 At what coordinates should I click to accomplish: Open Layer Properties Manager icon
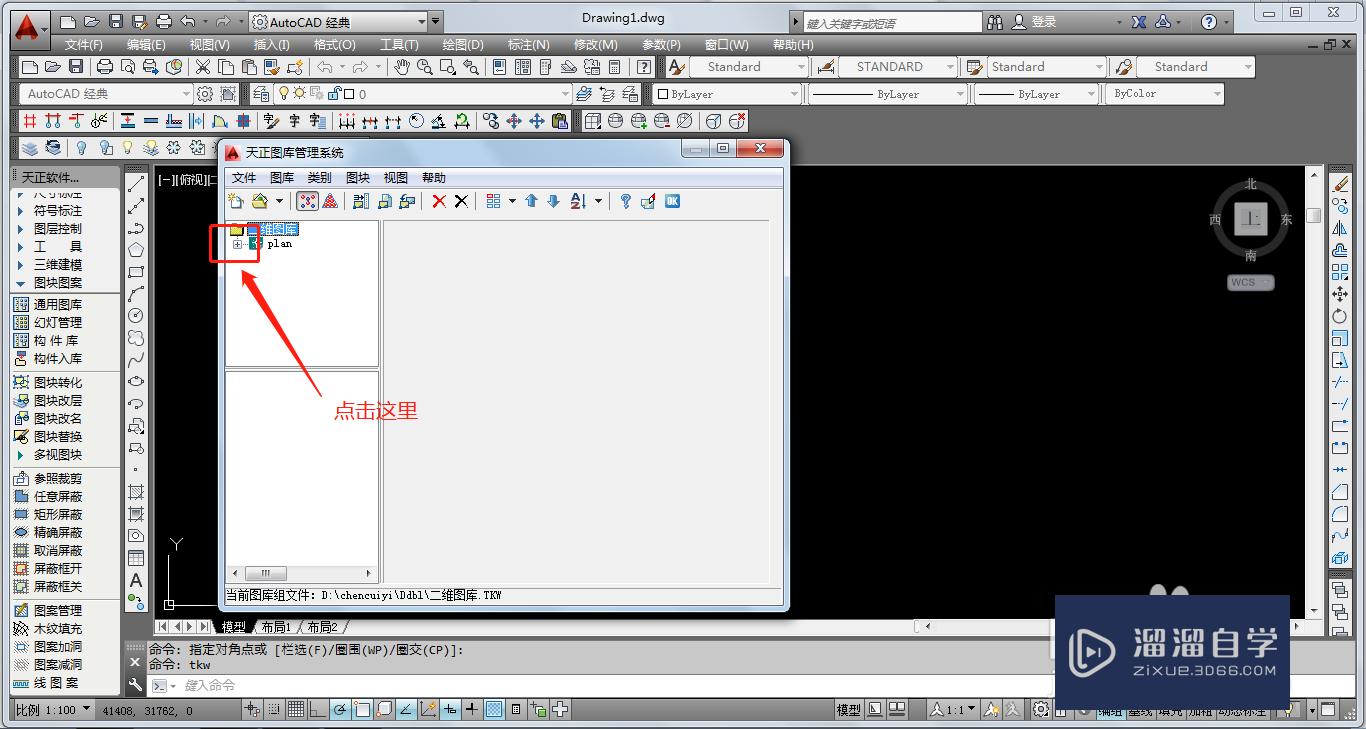pyautogui.click(x=261, y=94)
